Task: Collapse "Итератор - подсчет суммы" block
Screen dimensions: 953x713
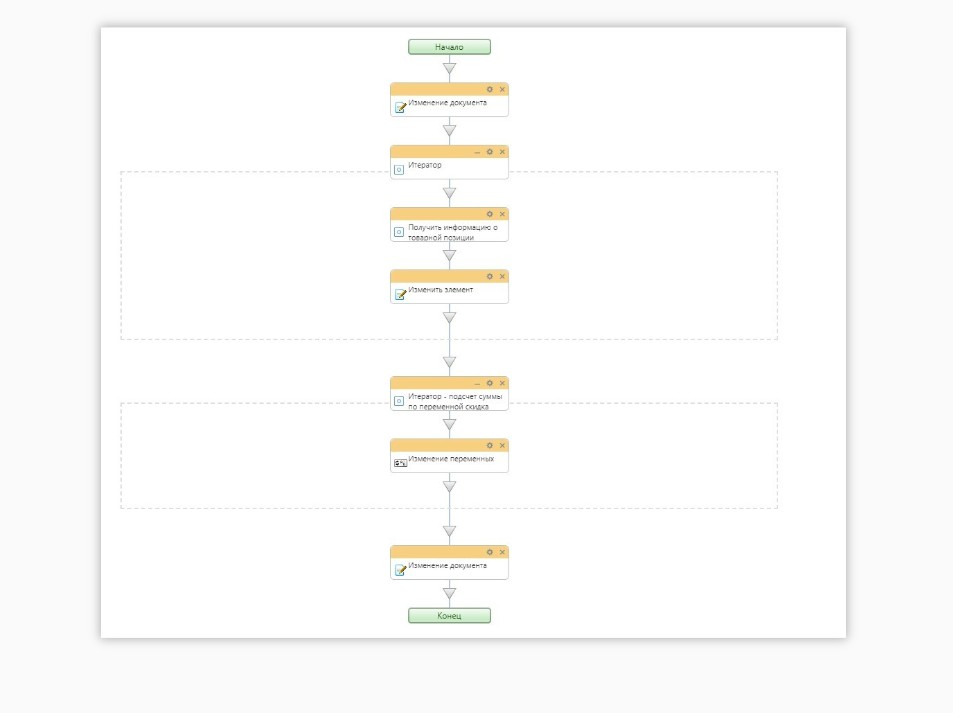Action: (477, 383)
